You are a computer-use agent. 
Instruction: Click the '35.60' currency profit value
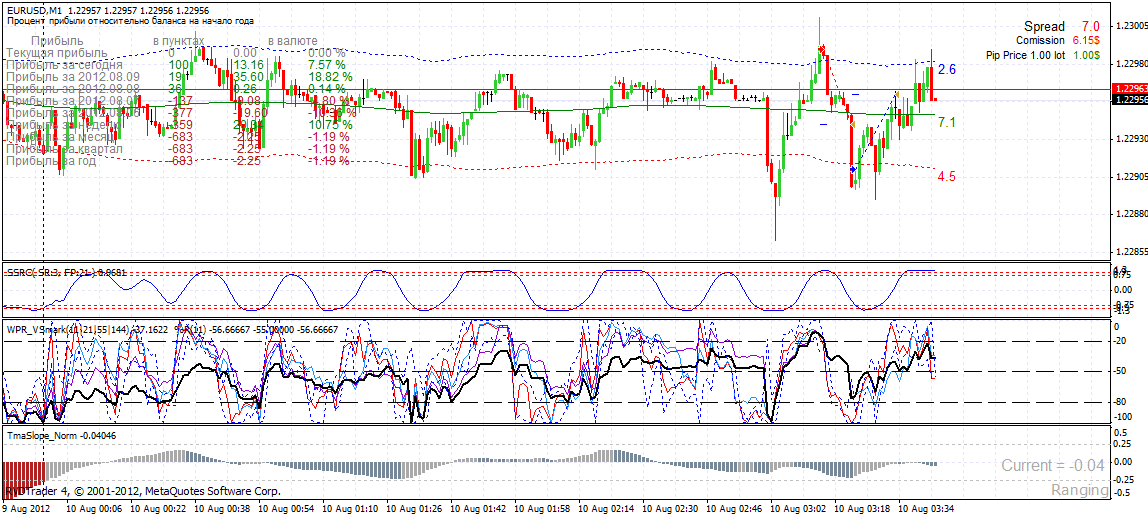(x=247, y=77)
